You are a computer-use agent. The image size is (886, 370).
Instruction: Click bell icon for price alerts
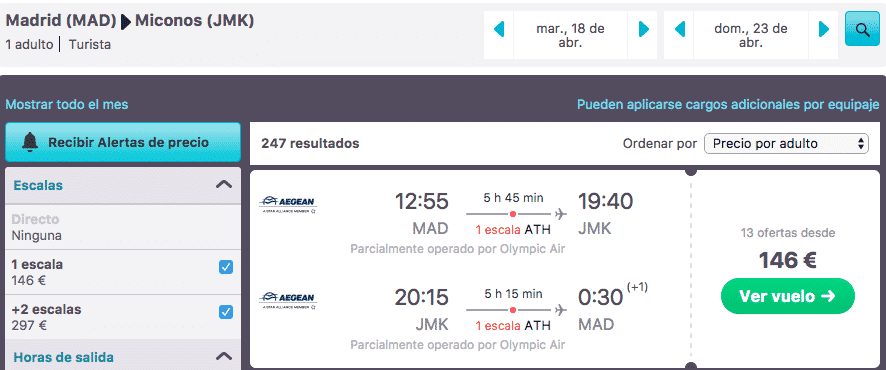[30, 142]
